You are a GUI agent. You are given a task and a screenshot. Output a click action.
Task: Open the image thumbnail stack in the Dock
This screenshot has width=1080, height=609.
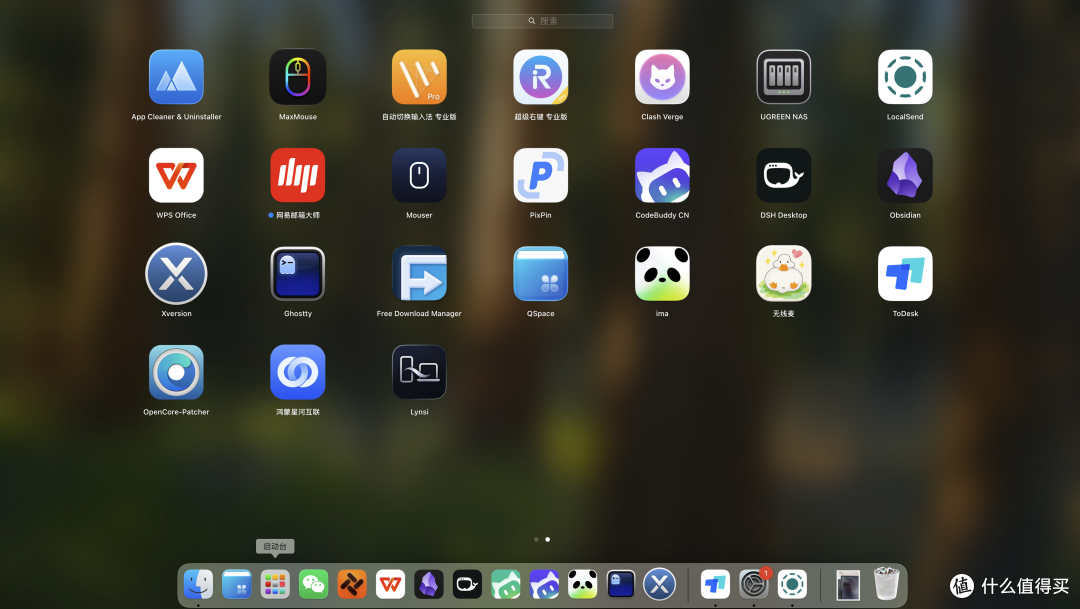848,585
